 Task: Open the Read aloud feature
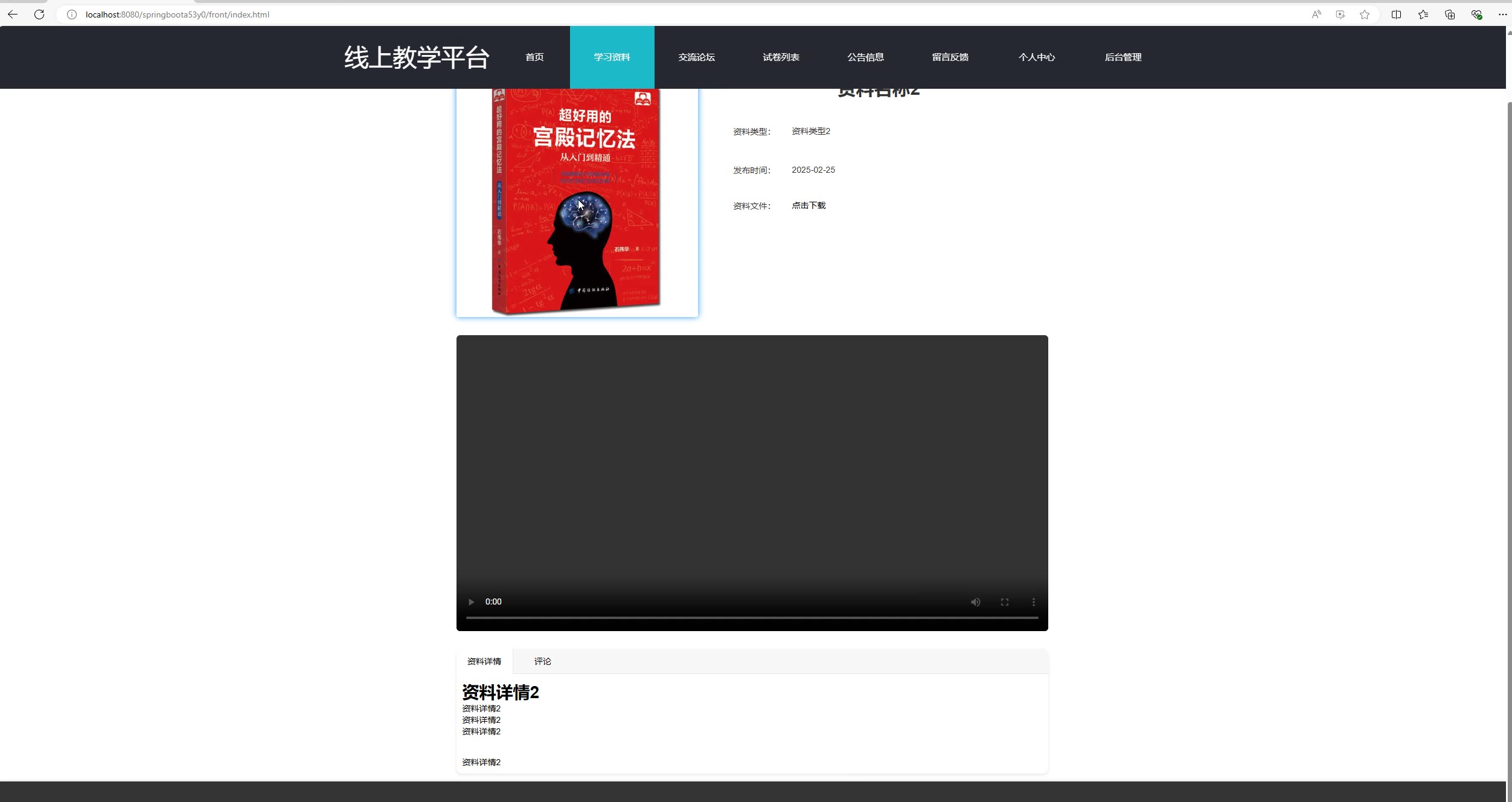[1316, 14]
